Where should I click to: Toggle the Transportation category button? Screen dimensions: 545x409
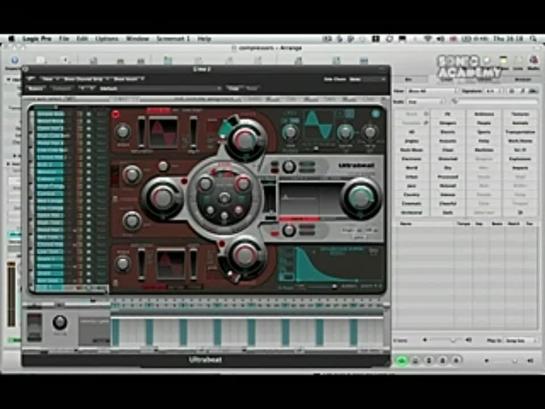520,132
